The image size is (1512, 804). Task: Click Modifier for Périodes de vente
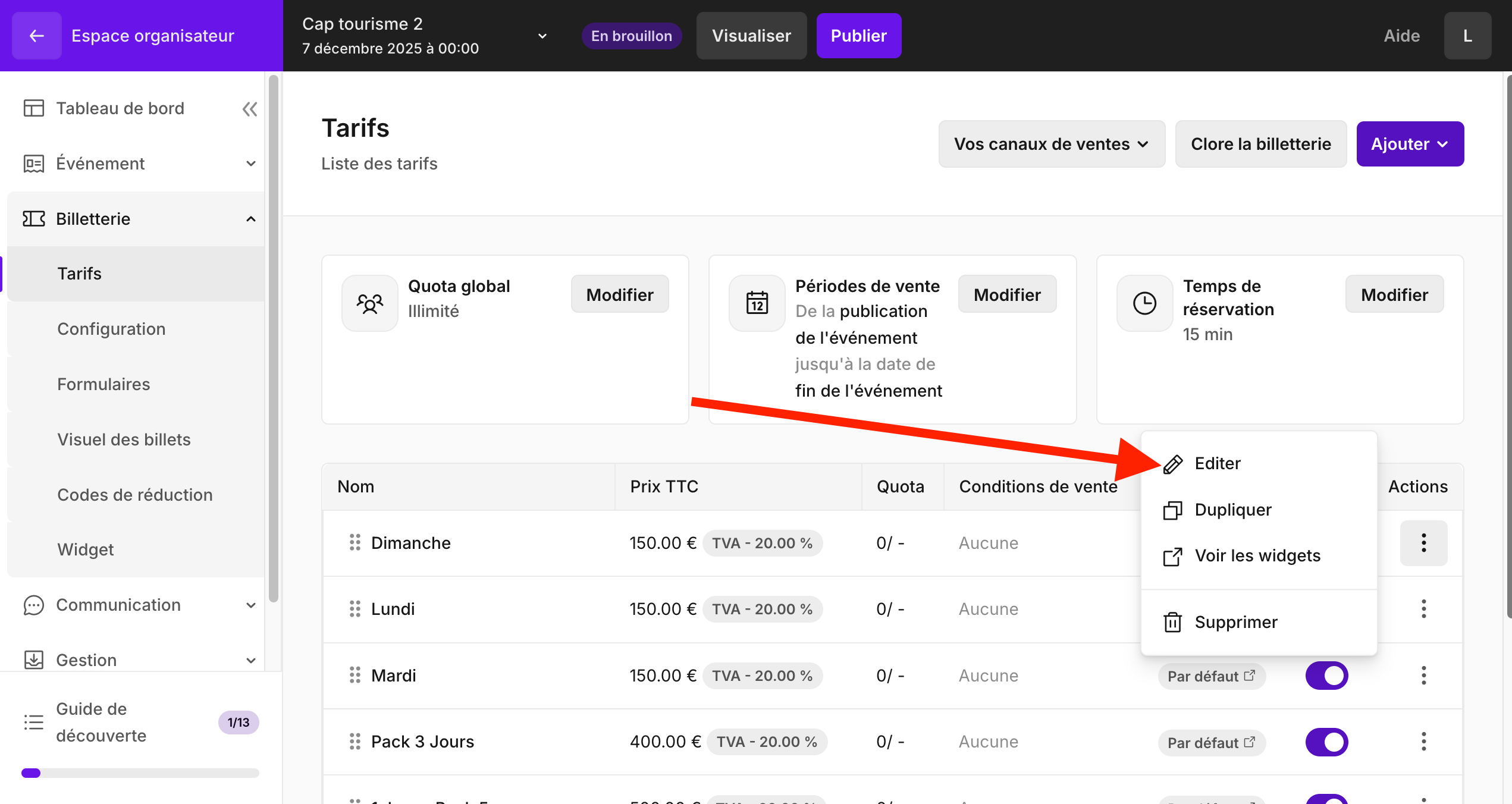pos(1006,294)
